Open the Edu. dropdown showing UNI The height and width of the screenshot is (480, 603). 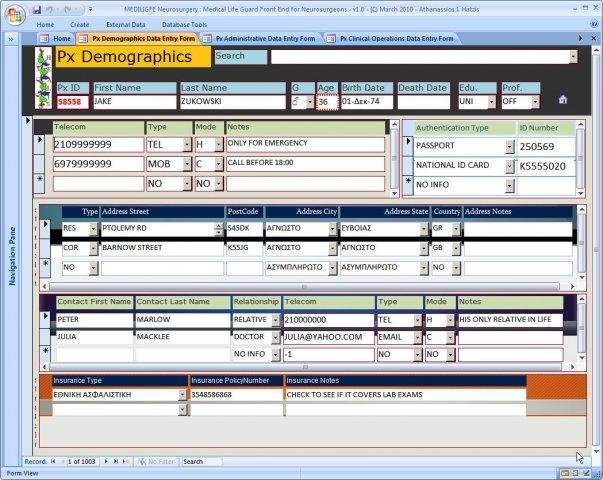[492, 101]
